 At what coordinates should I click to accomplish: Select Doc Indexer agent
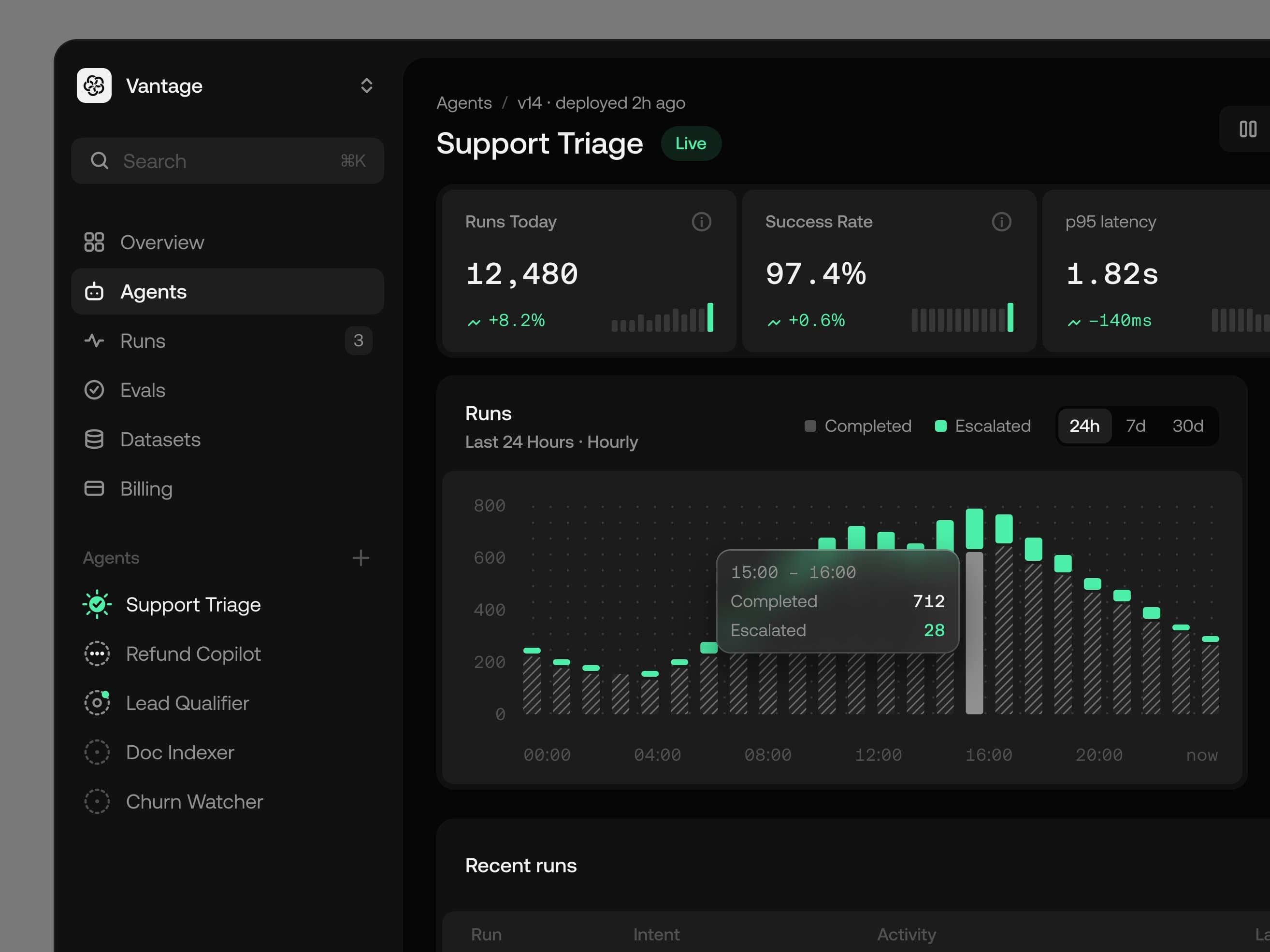(227, 753)
